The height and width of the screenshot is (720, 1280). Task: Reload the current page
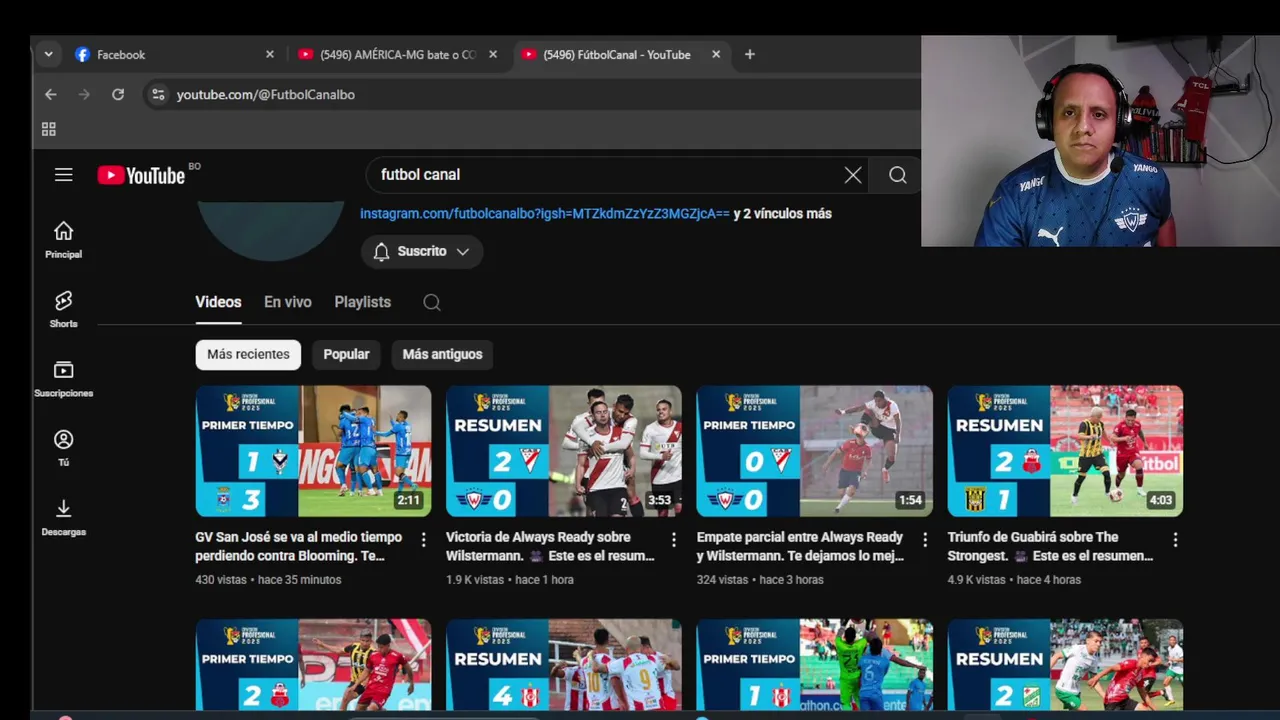click(118, 94)
